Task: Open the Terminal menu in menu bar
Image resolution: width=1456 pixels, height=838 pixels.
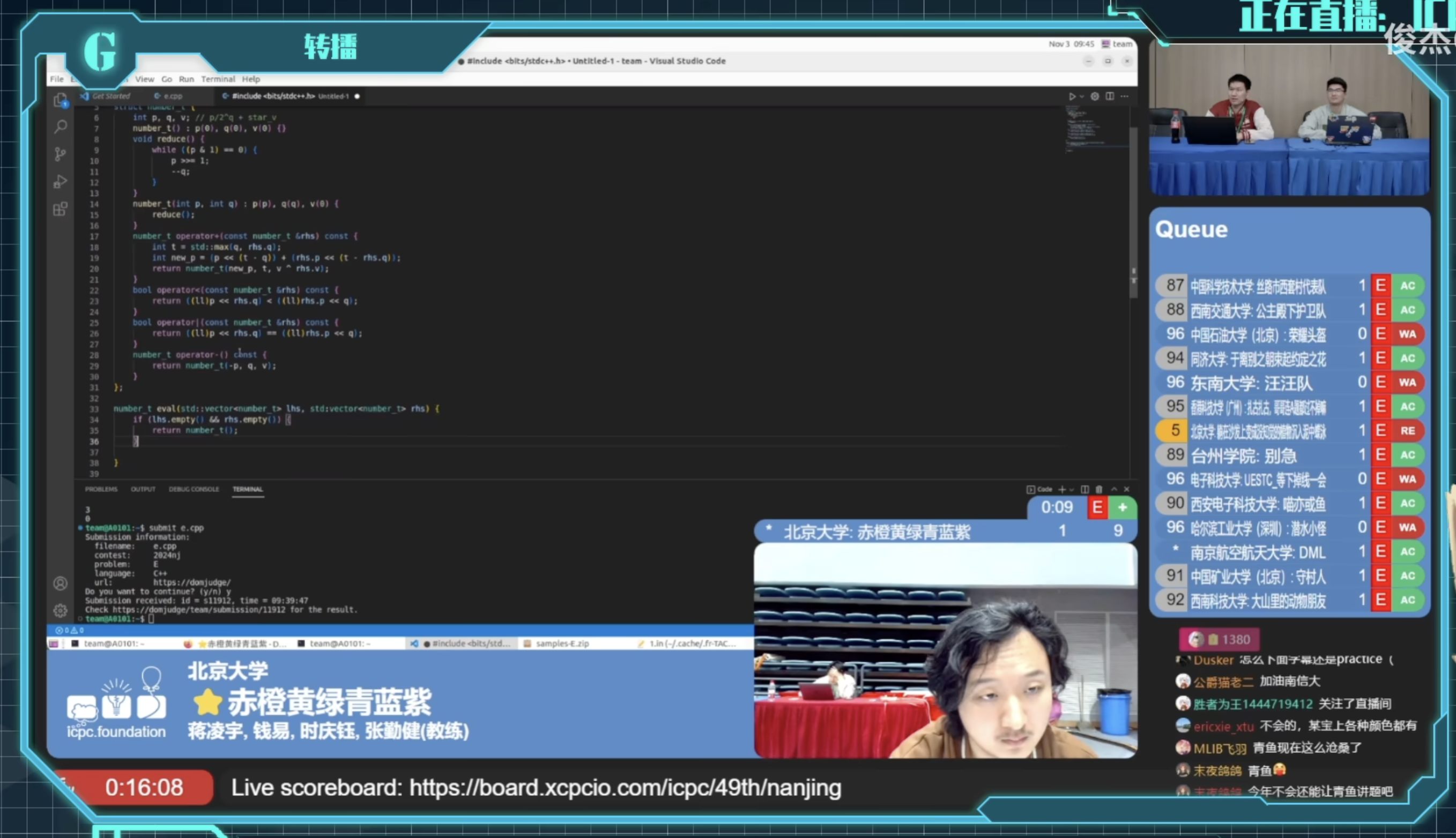Action: pos(218,79)
